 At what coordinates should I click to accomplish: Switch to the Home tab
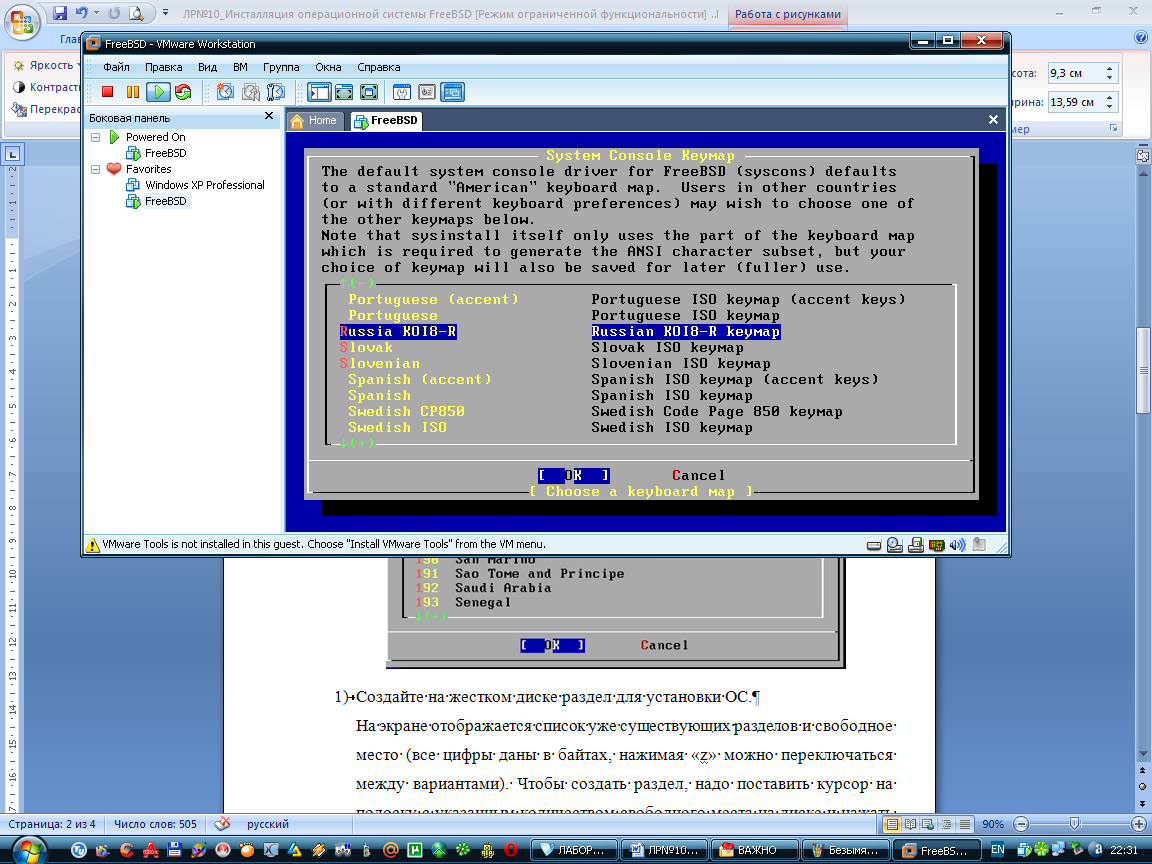pos(314,120)
